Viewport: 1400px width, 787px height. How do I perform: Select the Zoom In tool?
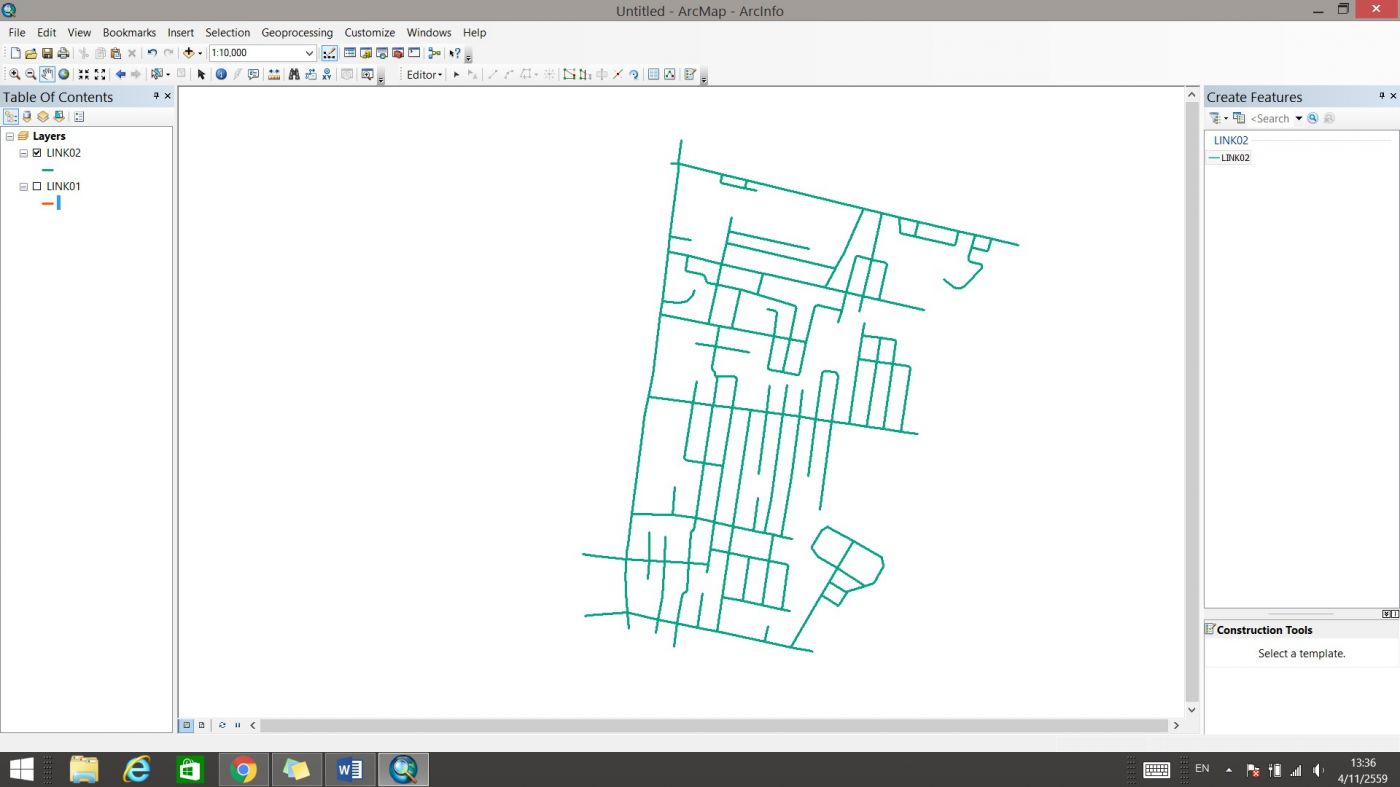pyautogui.click(x=15, y=75)
